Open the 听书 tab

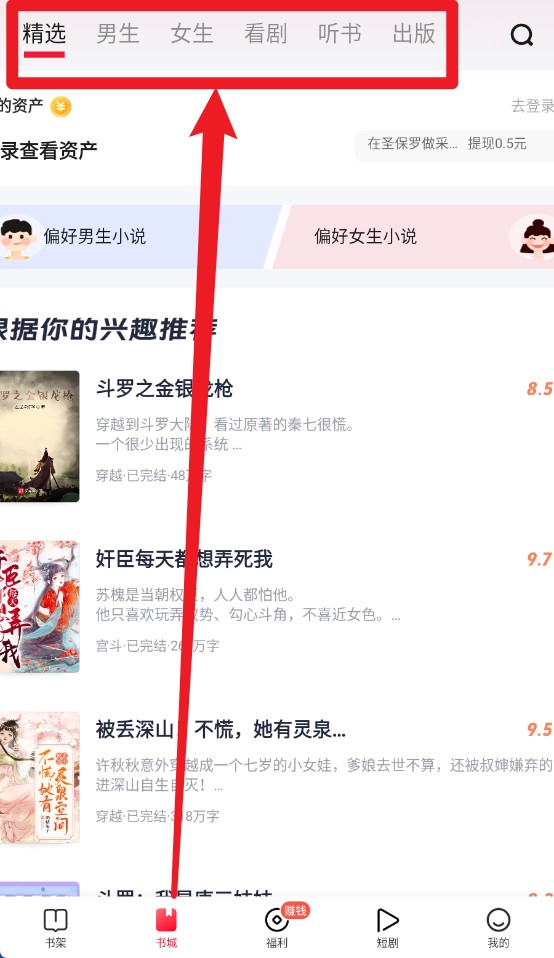pos(340,34)
